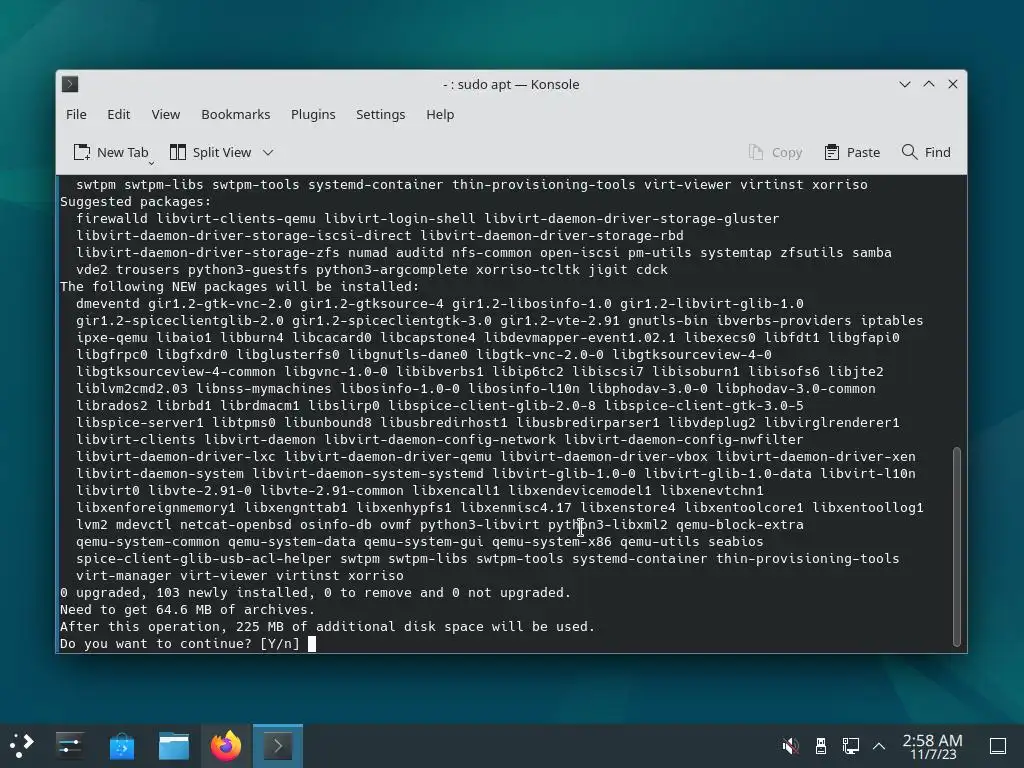
Task: Click the package name 'dmeventd'
Action: (108, 304)
